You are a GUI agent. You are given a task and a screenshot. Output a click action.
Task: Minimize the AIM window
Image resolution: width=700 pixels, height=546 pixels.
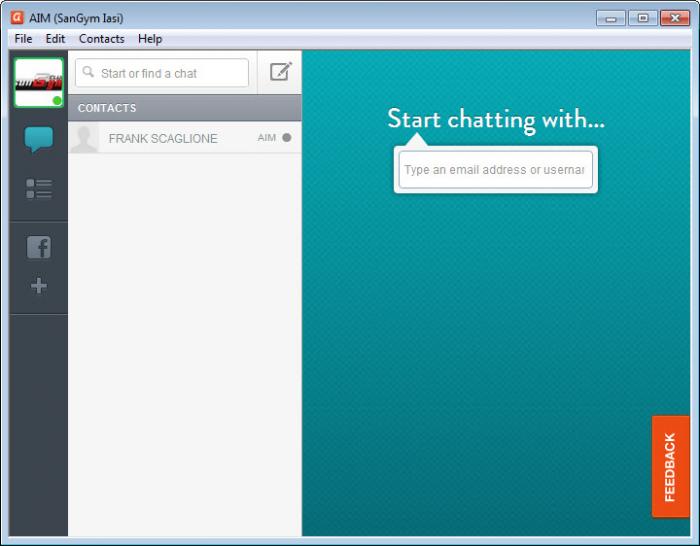[x=611, y=18]
